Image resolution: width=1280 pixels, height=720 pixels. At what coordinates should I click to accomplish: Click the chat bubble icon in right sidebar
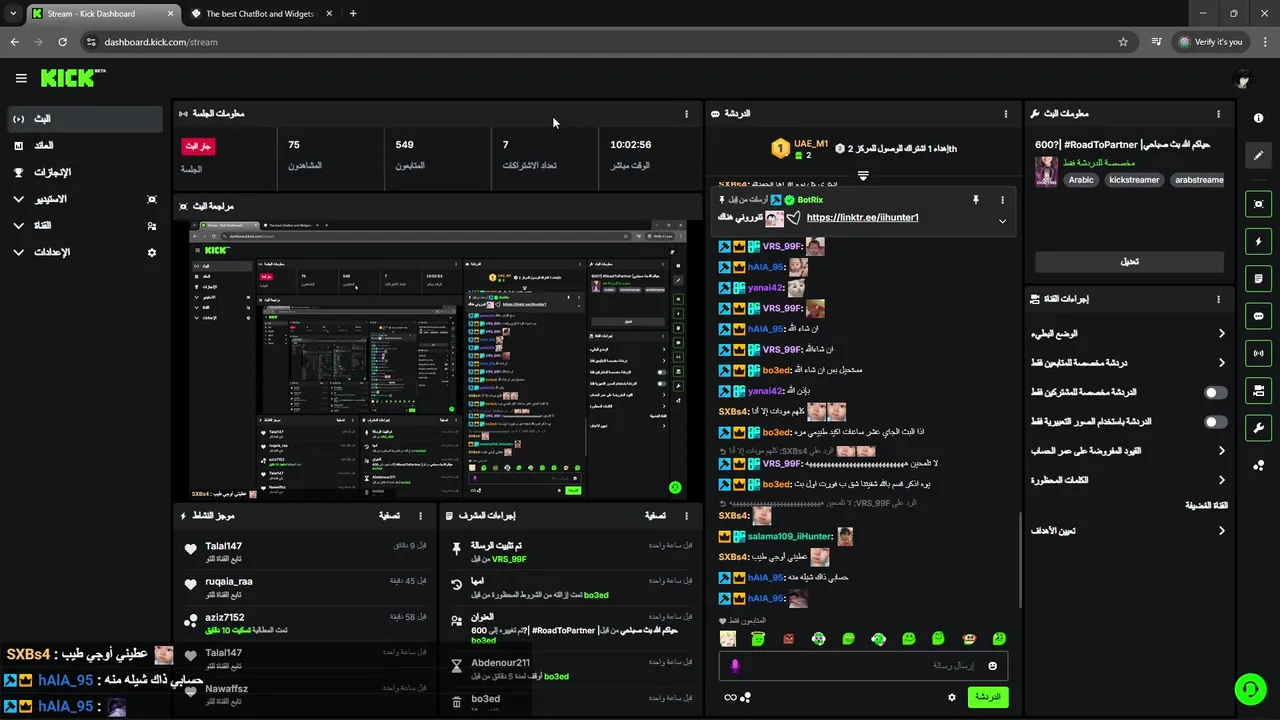click(x=1258, y=316)
